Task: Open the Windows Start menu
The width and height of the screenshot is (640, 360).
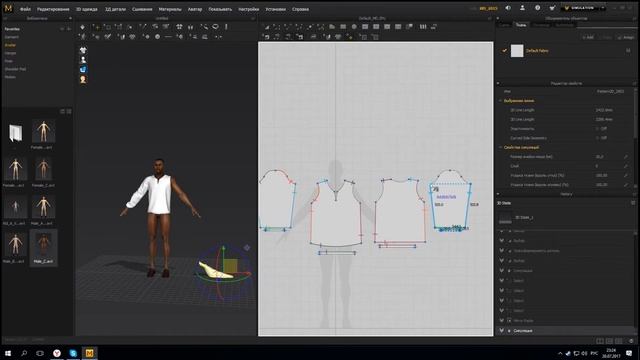Action: (x=8, y=353)
